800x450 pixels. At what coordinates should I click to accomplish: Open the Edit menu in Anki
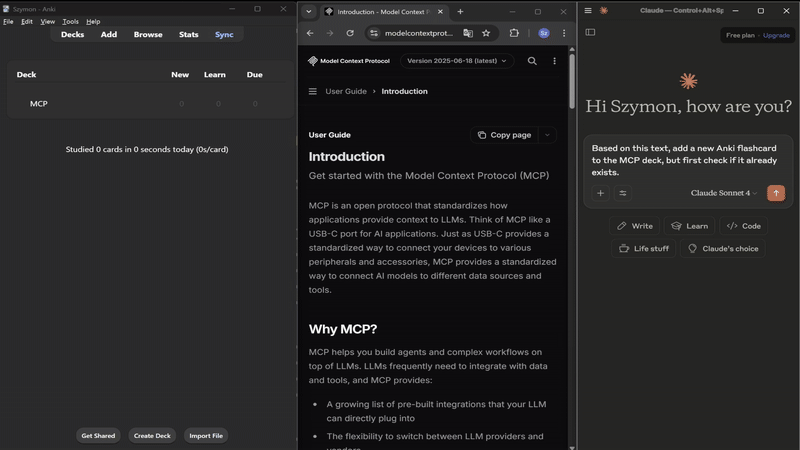coord(27,21)
